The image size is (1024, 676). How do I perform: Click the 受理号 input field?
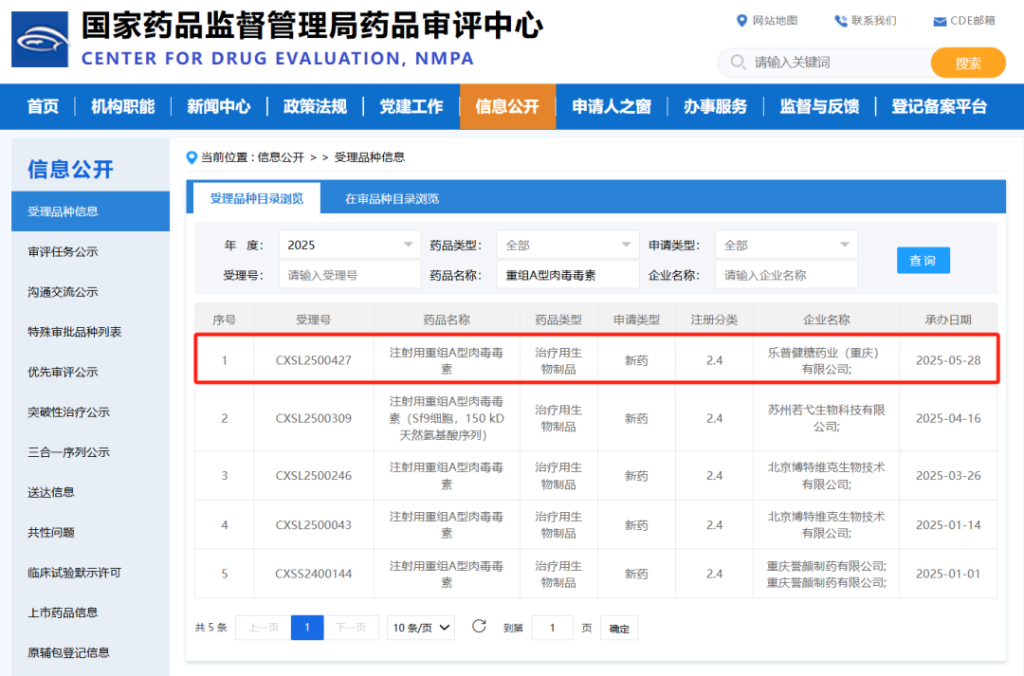click(x=349, y=275)
